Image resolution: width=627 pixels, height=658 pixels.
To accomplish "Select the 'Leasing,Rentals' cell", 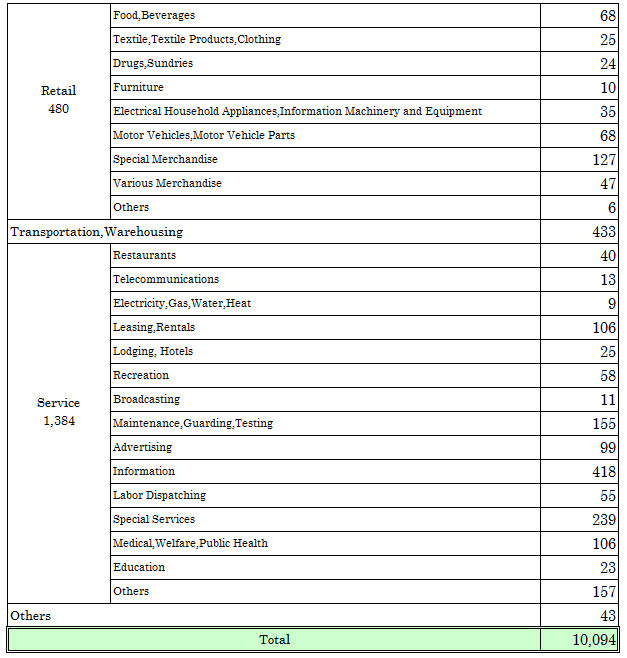I will [325, 327].
